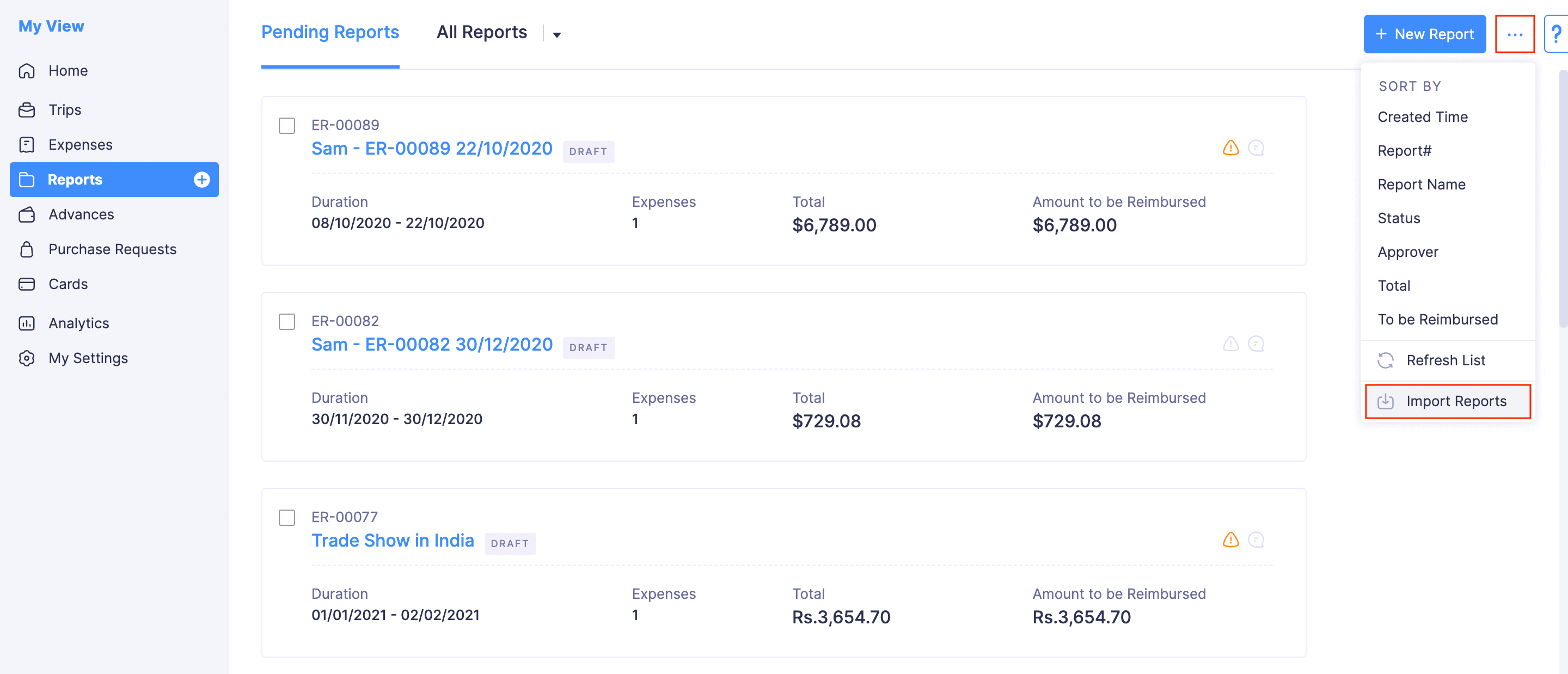Open Advances from the left navigation
The height and width of the screenshot is (674, 1568).
(81, 215)
